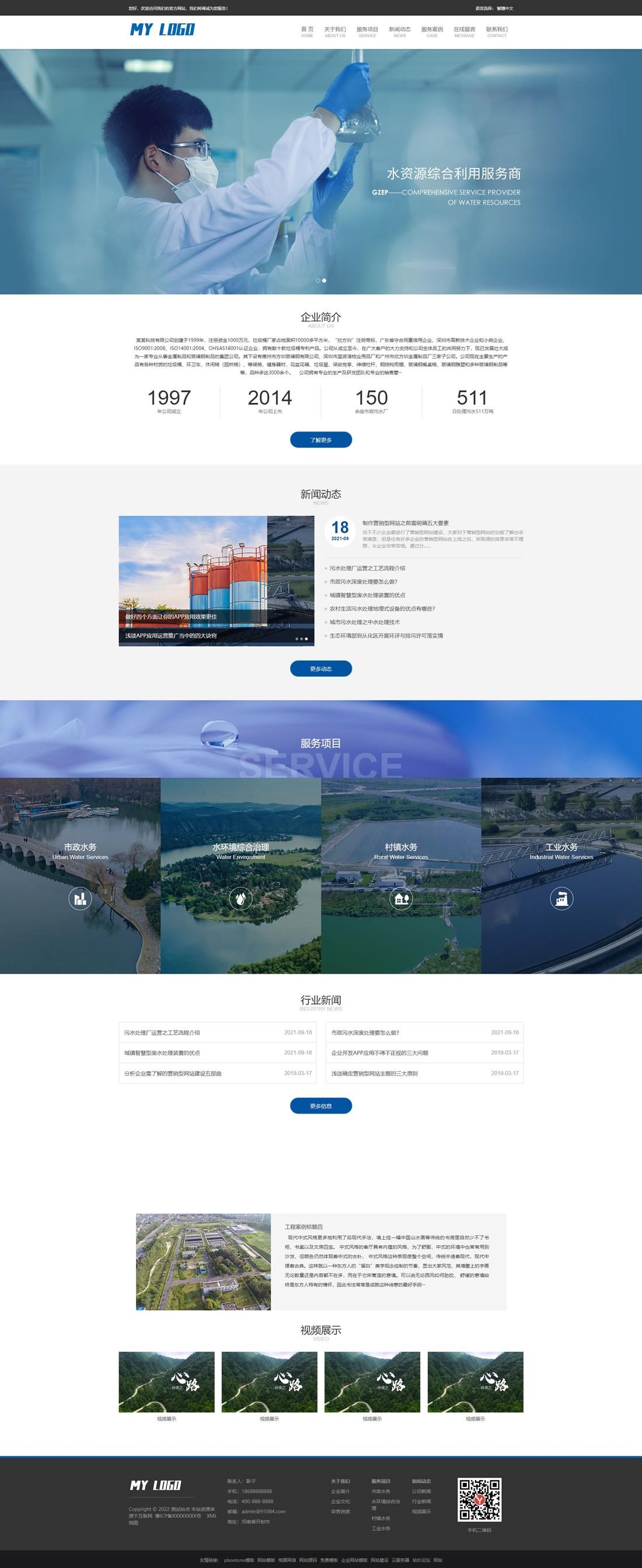This screenshot has height=1568, width=642.
Task: Open the 关于我们 ABOUT US nav menu
Action: pyautogui.click(x=335, y=32)
